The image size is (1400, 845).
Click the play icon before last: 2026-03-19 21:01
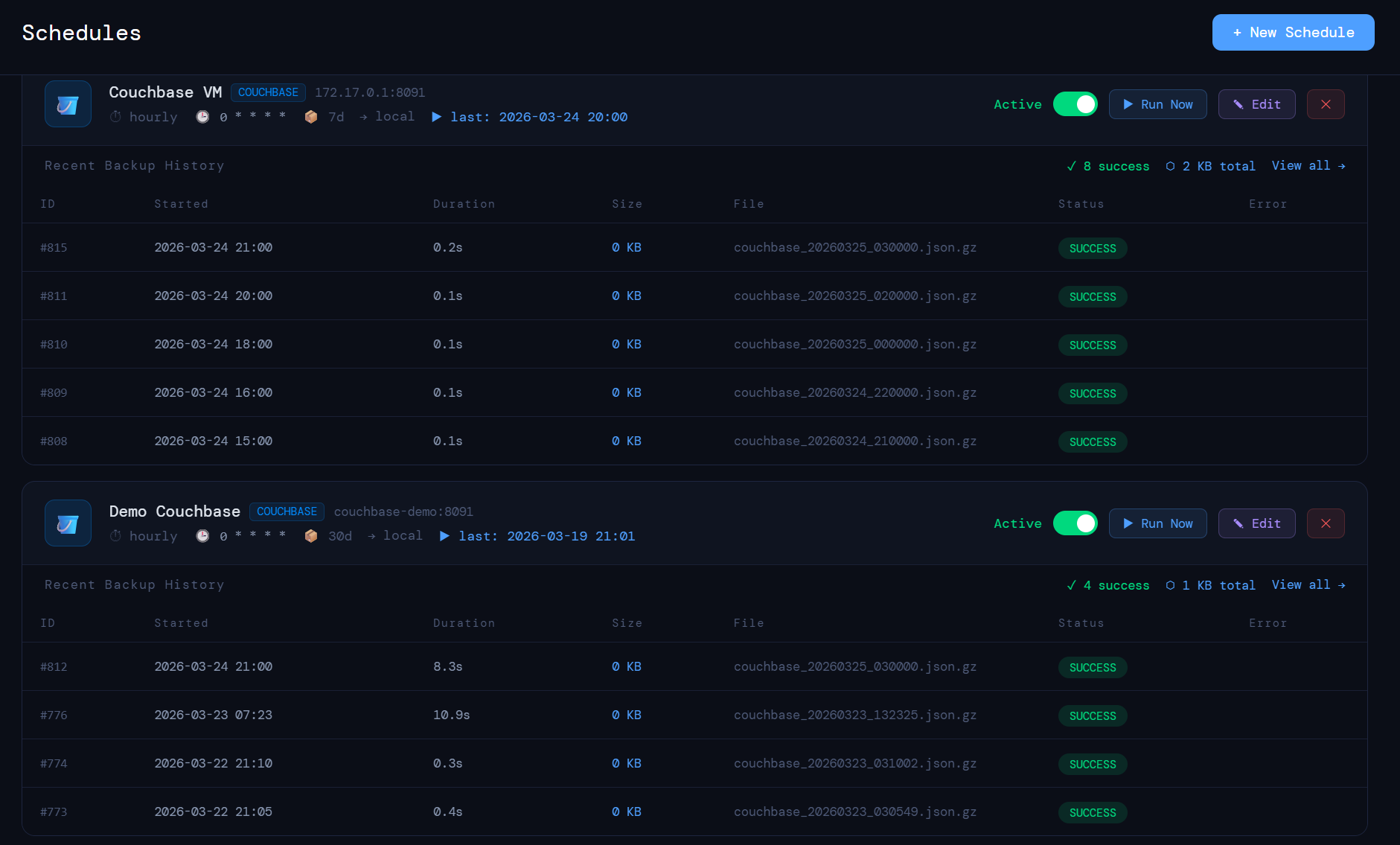pos(445,536)
